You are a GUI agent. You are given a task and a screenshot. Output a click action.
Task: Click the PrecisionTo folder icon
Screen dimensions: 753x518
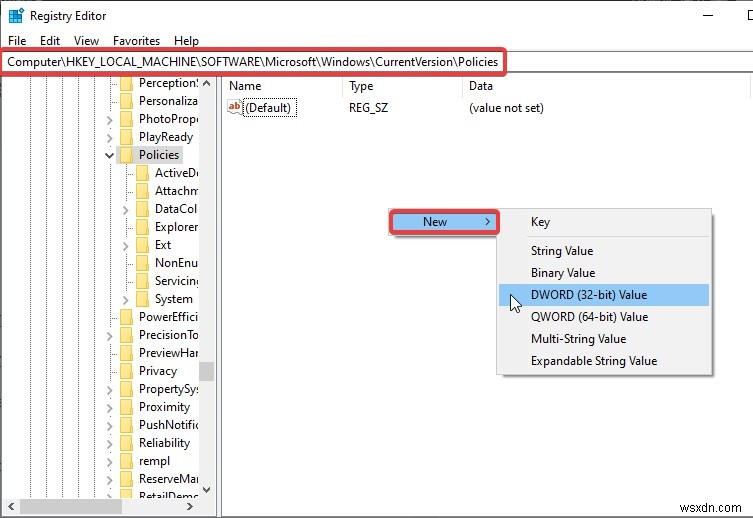tap(126, 335)
